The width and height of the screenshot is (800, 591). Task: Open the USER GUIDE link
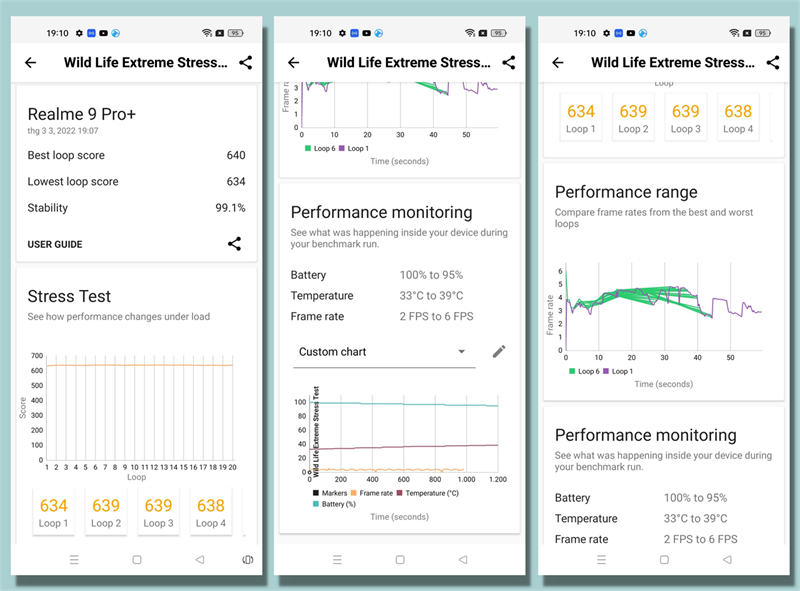pyautogui.click(x=55, y=244)
